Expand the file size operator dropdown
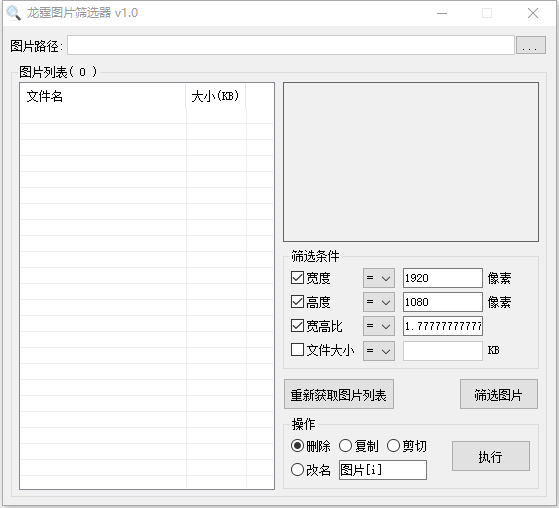Image resolution: width=559 pixels, height=508 pixels. tap(379, 351)
